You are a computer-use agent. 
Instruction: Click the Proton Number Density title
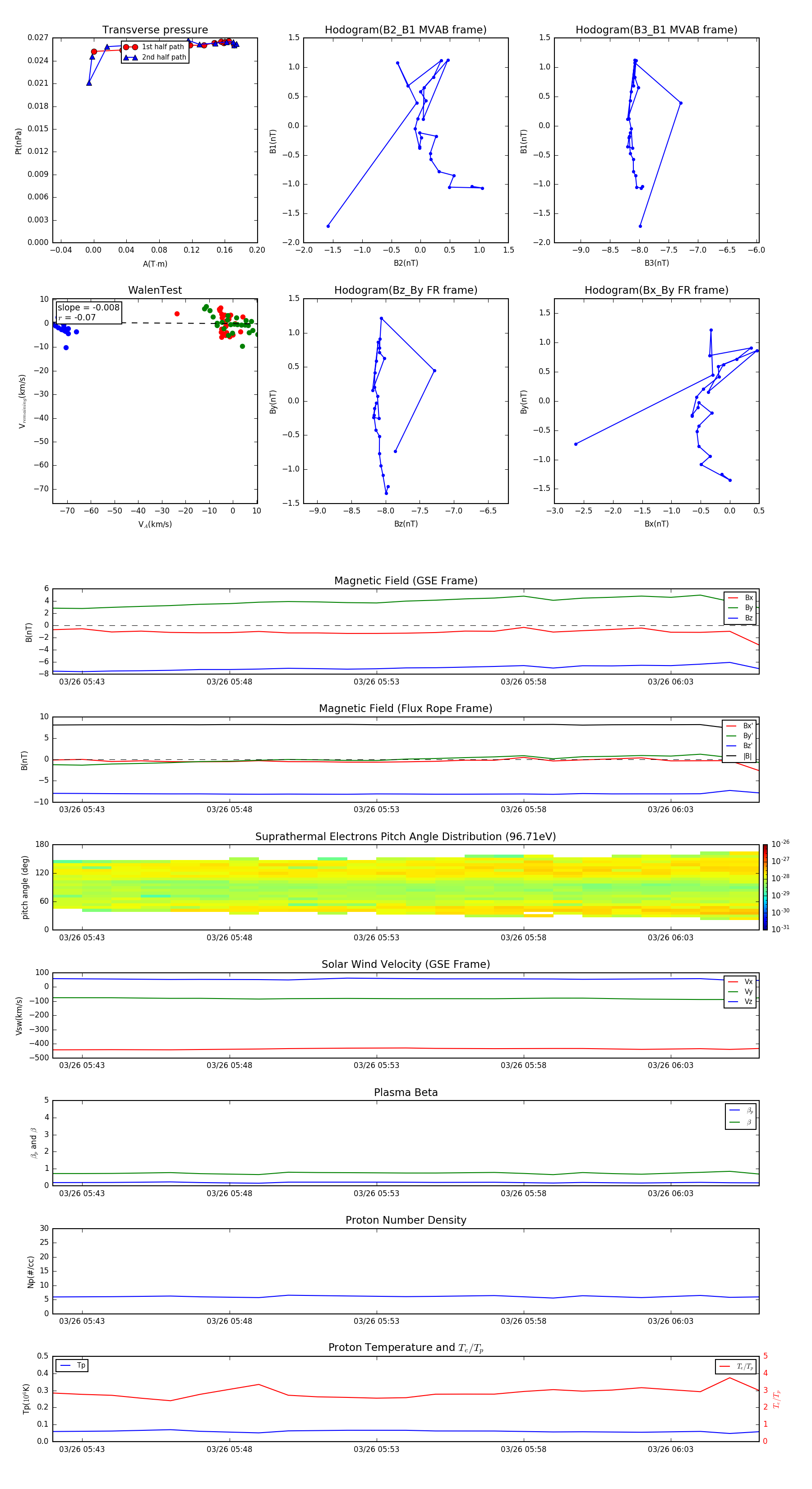click(x=405, y=1220)
